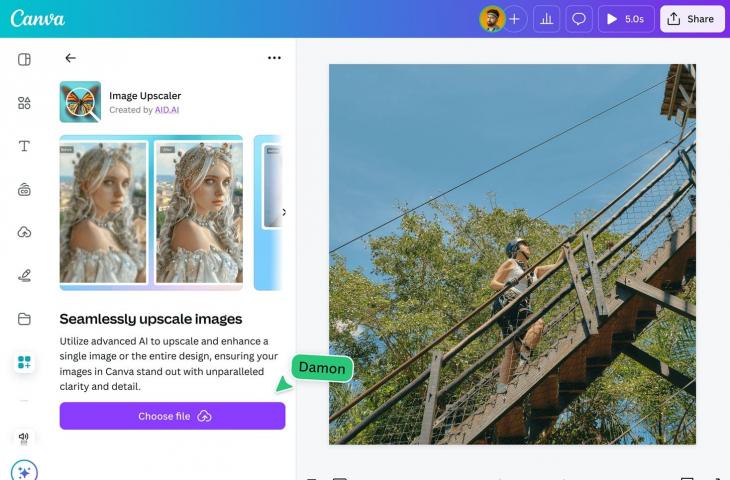
Task: Open the Text tool in sidebar
Action: [24, 146]
